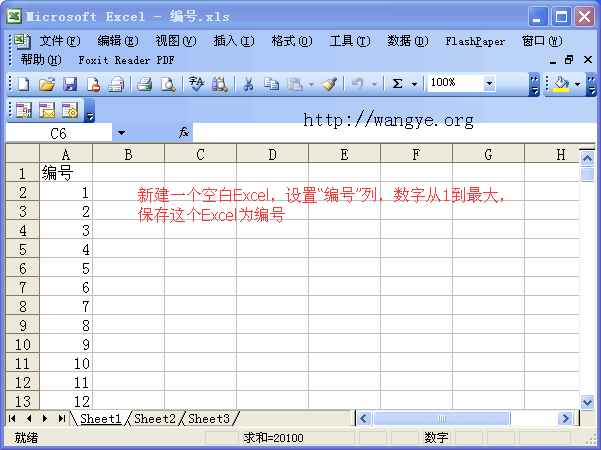Apply fill color with paint bucket

click(x=562, y=84)
